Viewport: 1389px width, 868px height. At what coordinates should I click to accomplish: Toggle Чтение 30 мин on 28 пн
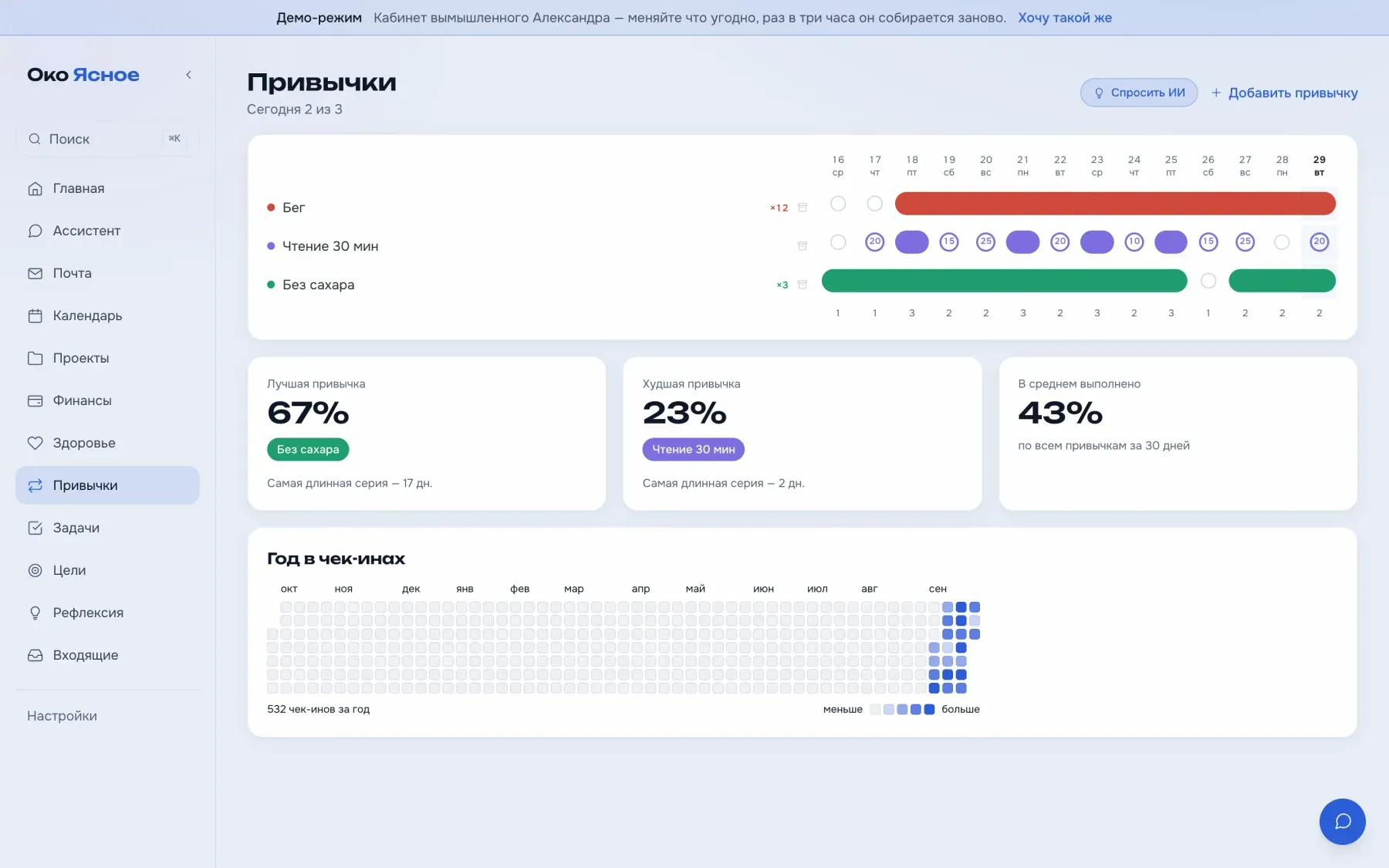click(1282, 242)
